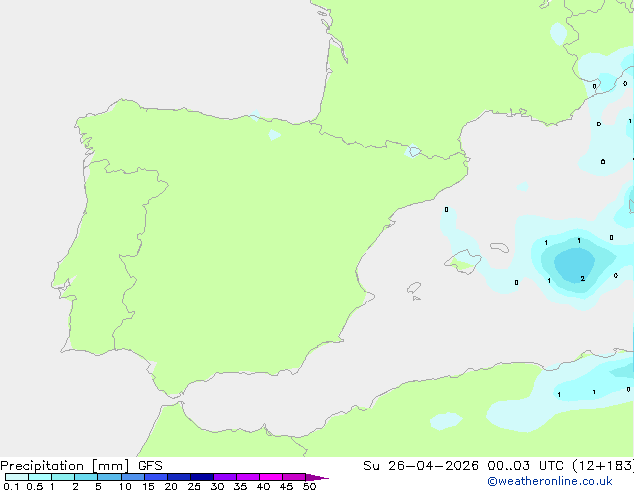Pick the dark navy legend swatch between 25 and 30

coord(202,477)
